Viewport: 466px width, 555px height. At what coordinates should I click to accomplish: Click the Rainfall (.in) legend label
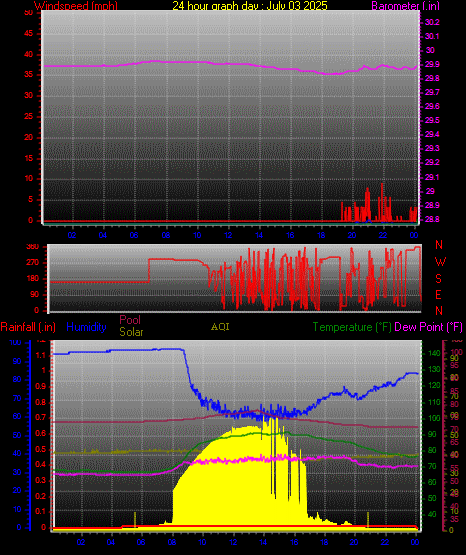(28, 327)
